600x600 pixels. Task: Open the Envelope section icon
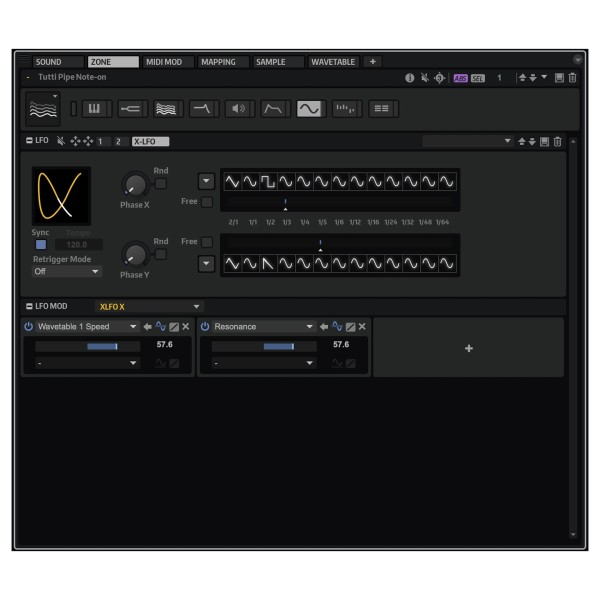[273, 109]
